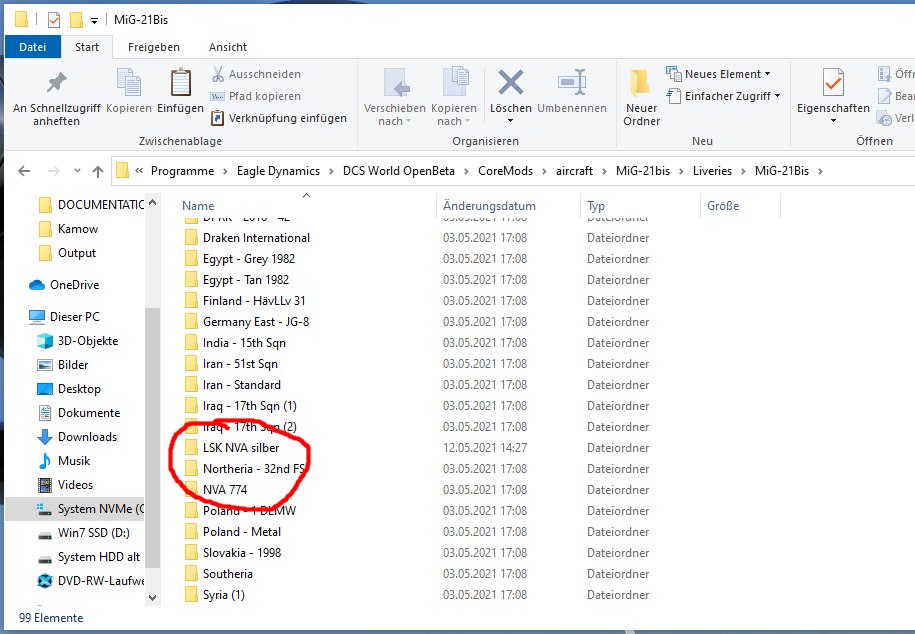Viewport: 915px width, 634px height.
Task: Sort by the Name column header
Action: 198,205
